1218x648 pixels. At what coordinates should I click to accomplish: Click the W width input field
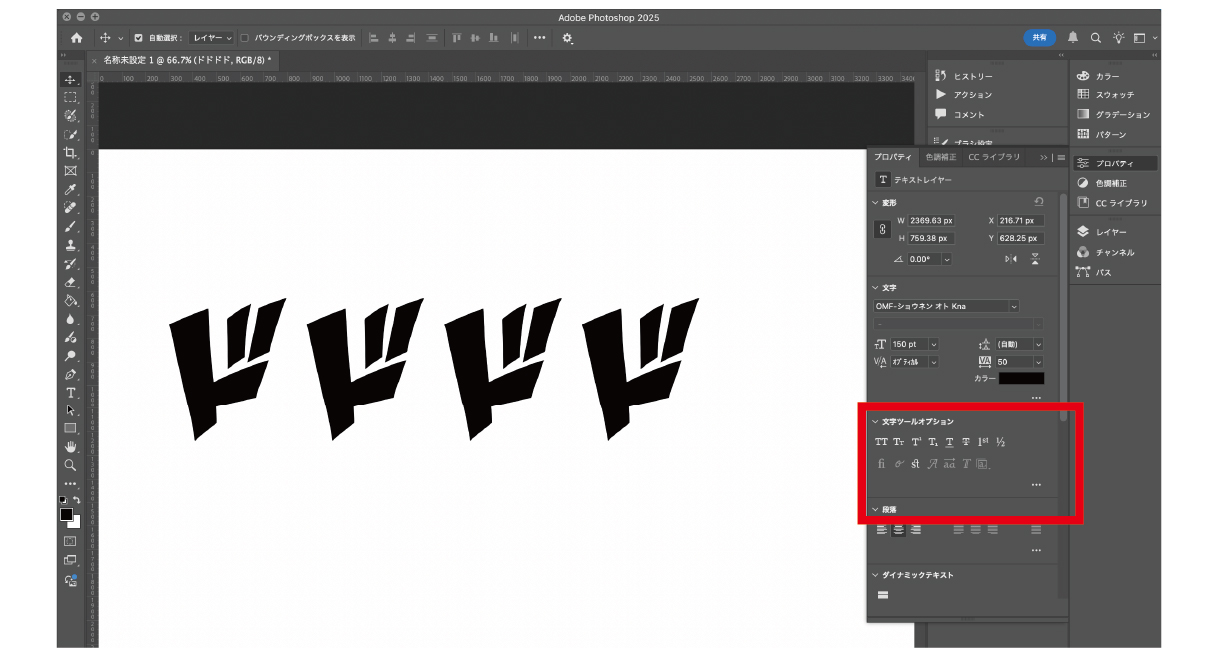[932, 220]
